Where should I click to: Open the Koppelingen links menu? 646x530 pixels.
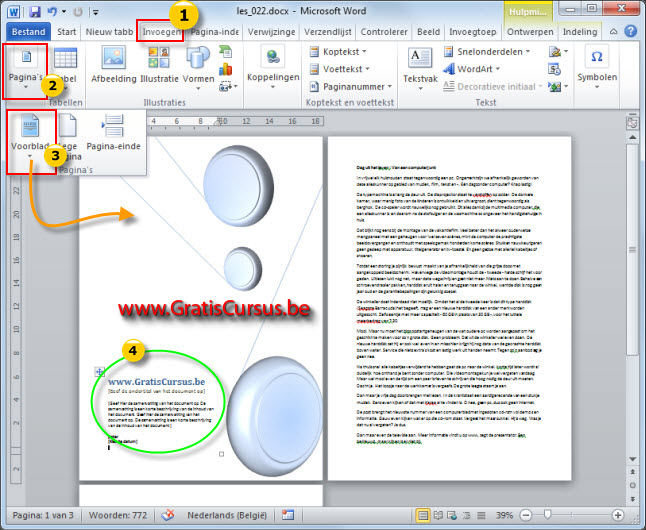pos(273,68)
